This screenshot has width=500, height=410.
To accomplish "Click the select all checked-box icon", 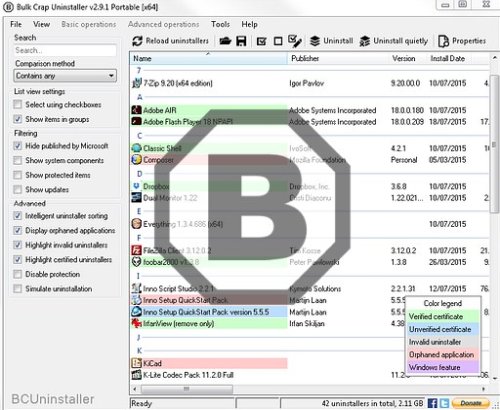I will (x=262, y=41).
